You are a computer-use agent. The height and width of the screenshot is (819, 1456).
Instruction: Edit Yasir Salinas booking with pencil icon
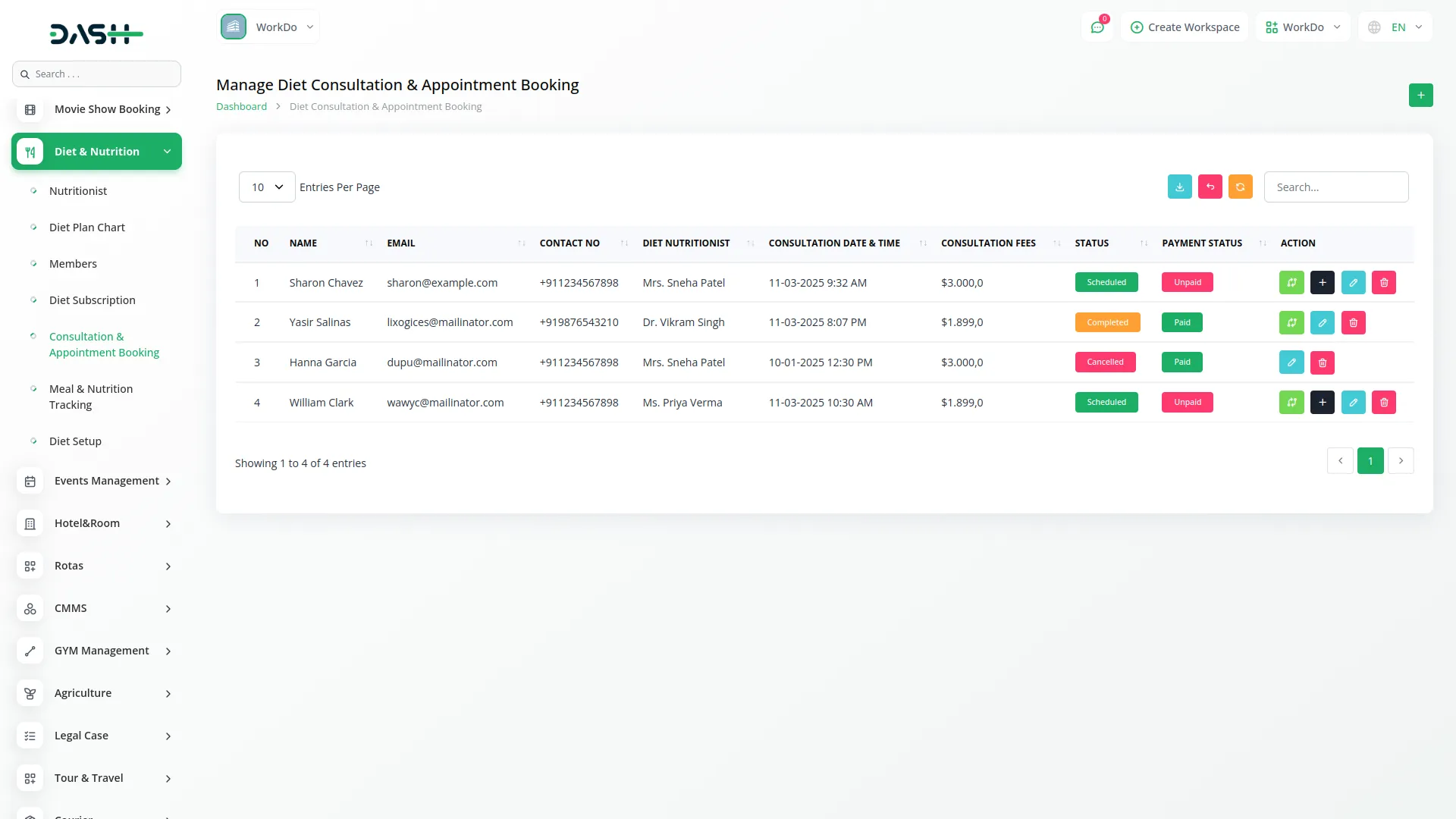click(x=1322, y=323)
